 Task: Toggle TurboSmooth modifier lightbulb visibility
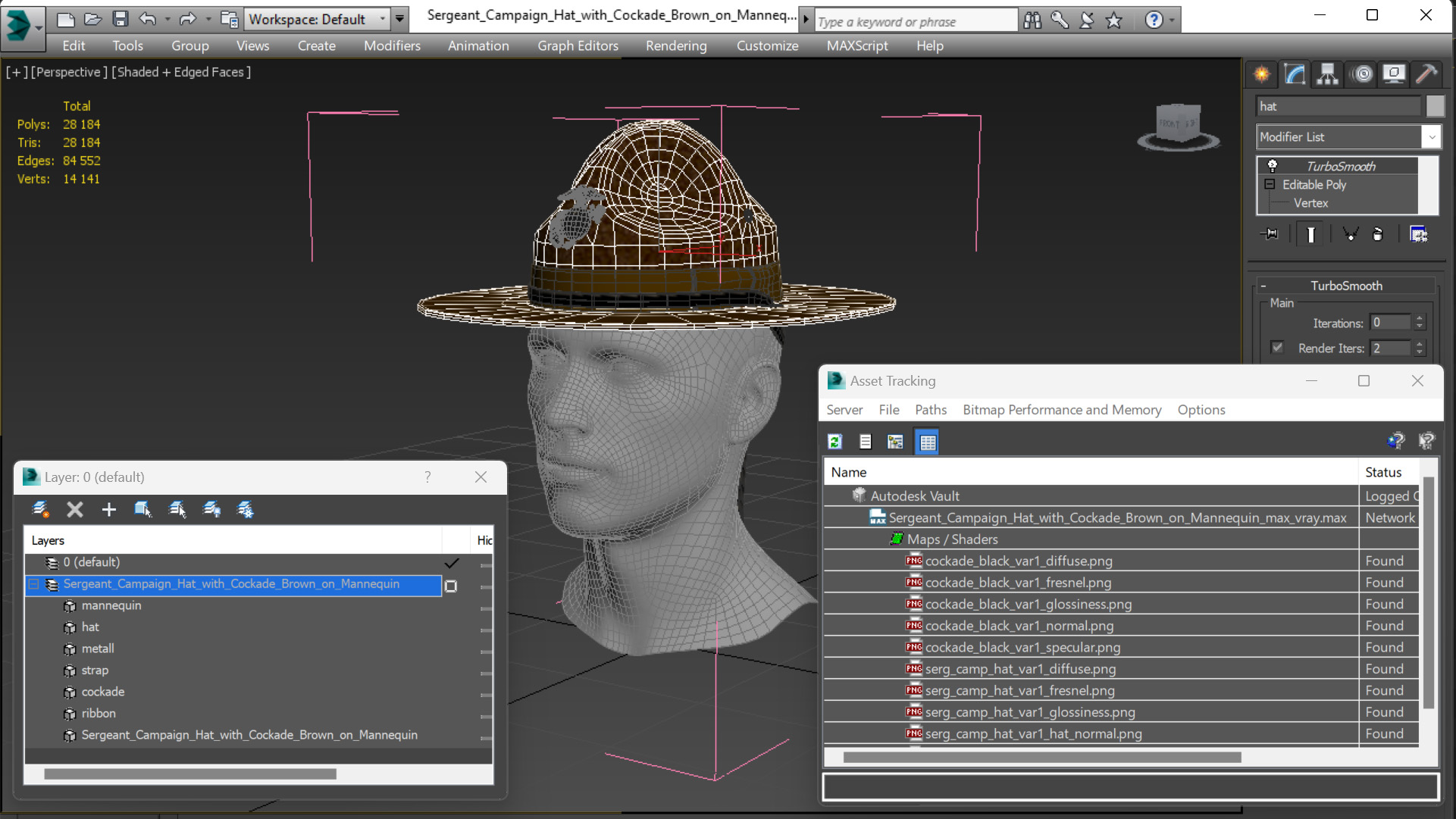pos(1273,166)
